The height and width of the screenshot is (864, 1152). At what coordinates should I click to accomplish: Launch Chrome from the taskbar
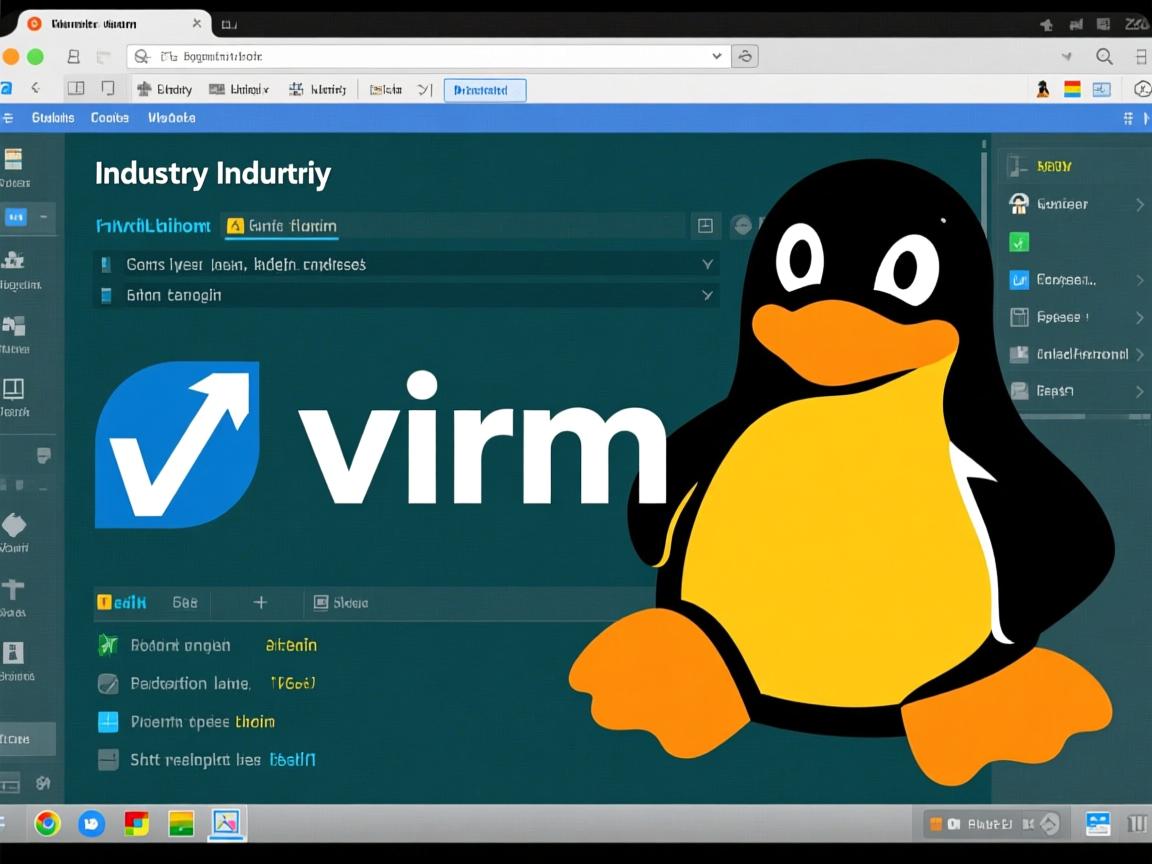(46, 823)
